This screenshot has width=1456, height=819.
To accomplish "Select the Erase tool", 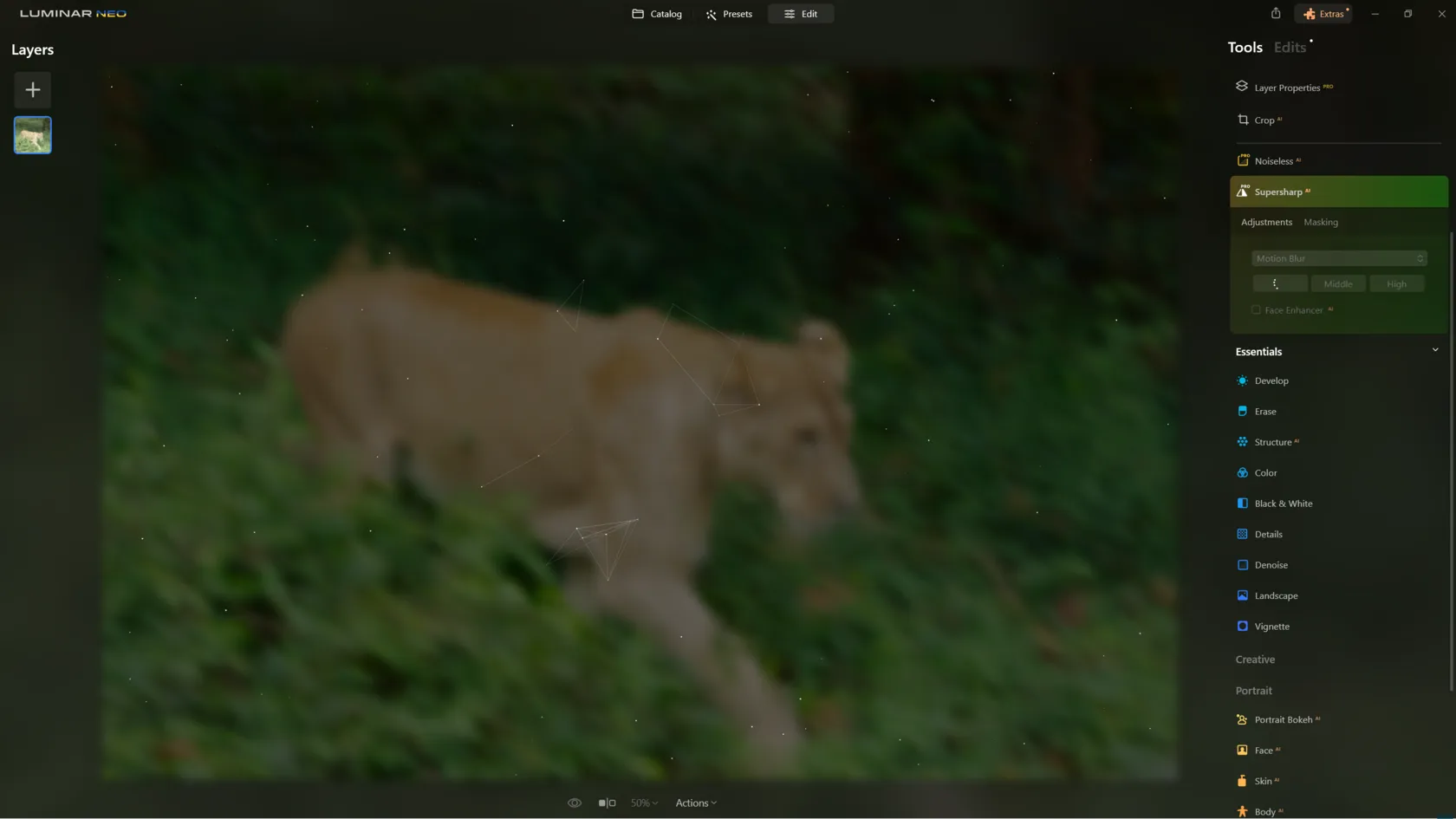I will 1264,412.
